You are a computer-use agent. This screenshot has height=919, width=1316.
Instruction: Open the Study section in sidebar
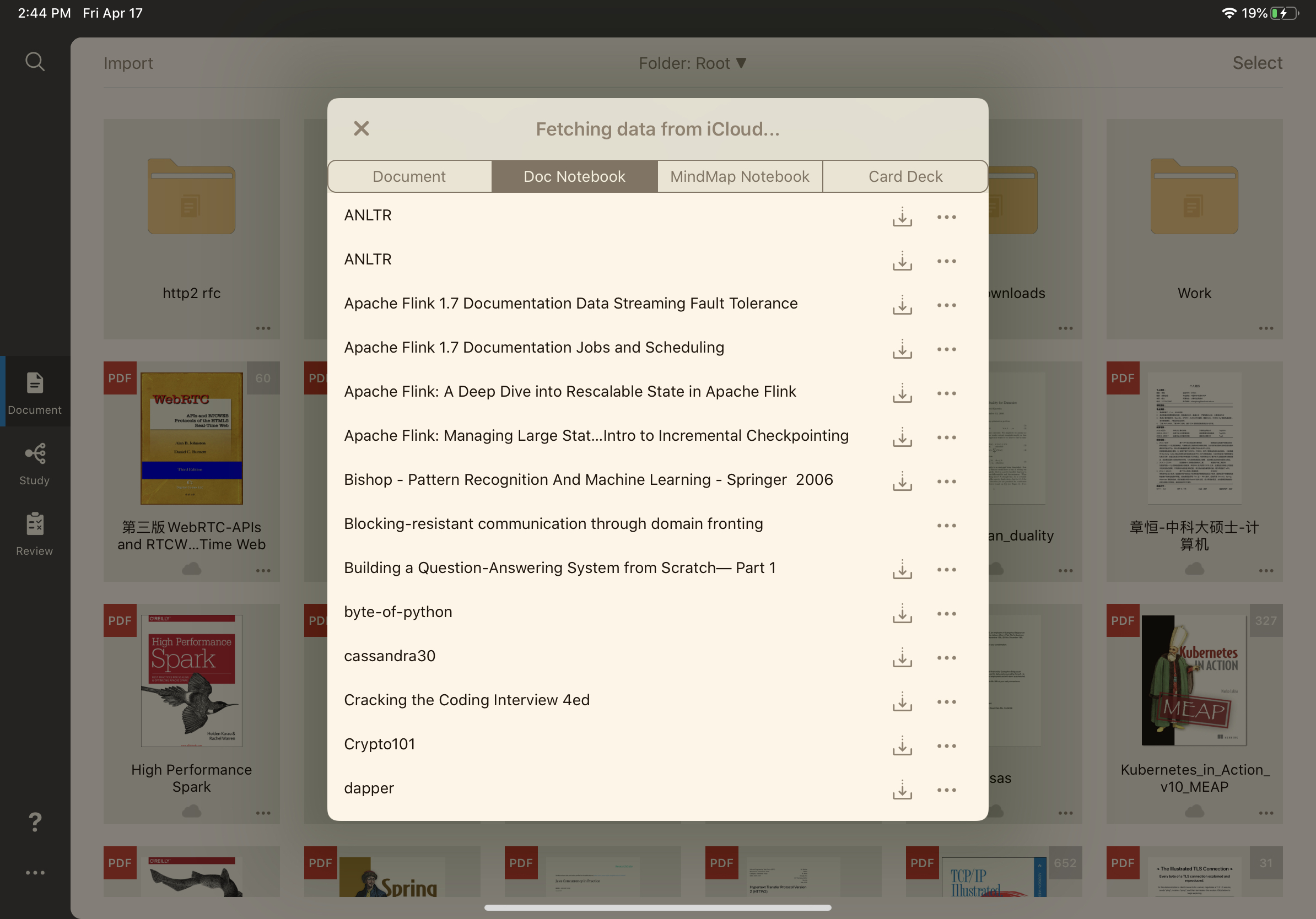click(35, 463)
